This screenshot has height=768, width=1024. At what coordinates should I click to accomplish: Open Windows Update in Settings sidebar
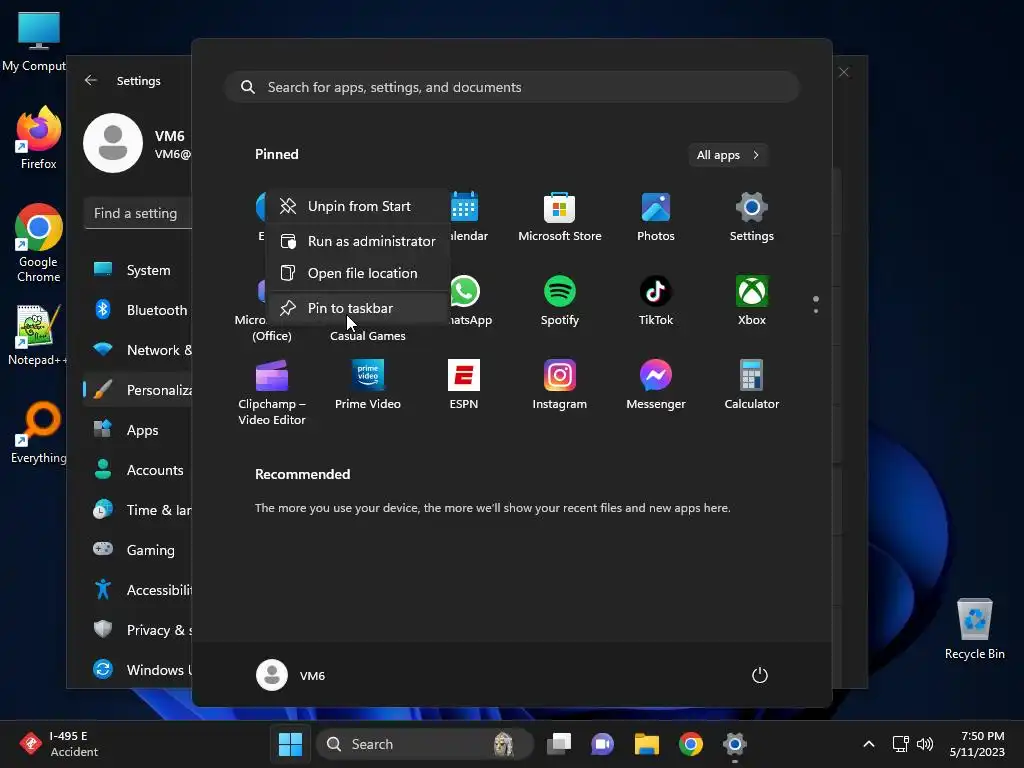pyautogui.click(x=138, y=669)
